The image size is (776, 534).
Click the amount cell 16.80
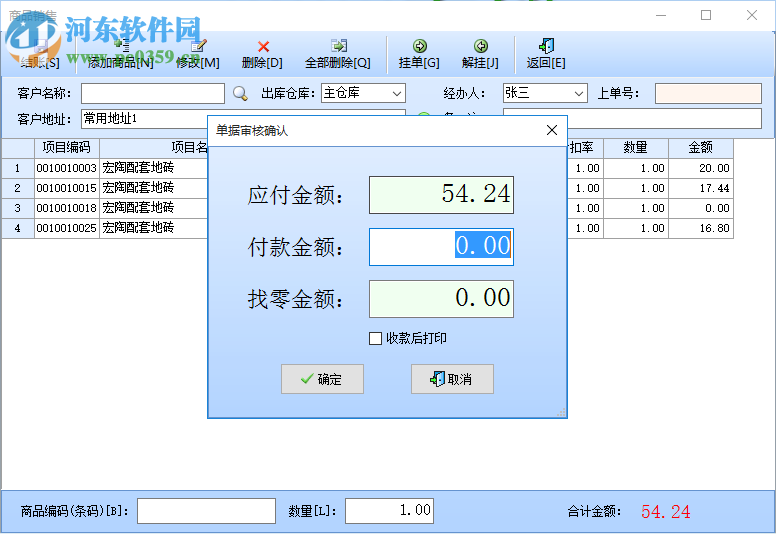701,228
